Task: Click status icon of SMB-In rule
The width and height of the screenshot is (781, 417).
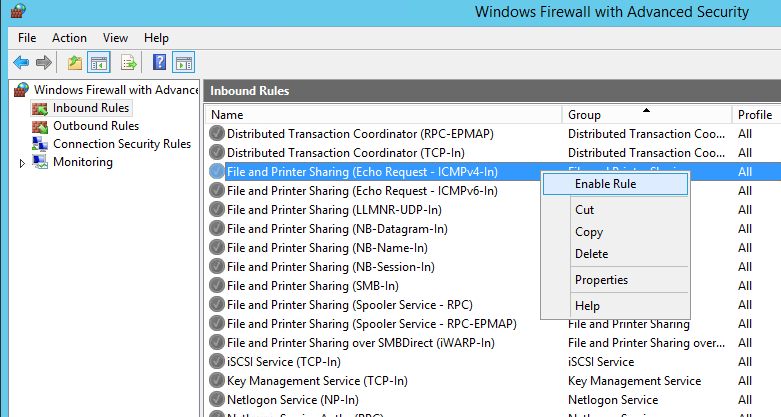Action: [x=217, y=285]
